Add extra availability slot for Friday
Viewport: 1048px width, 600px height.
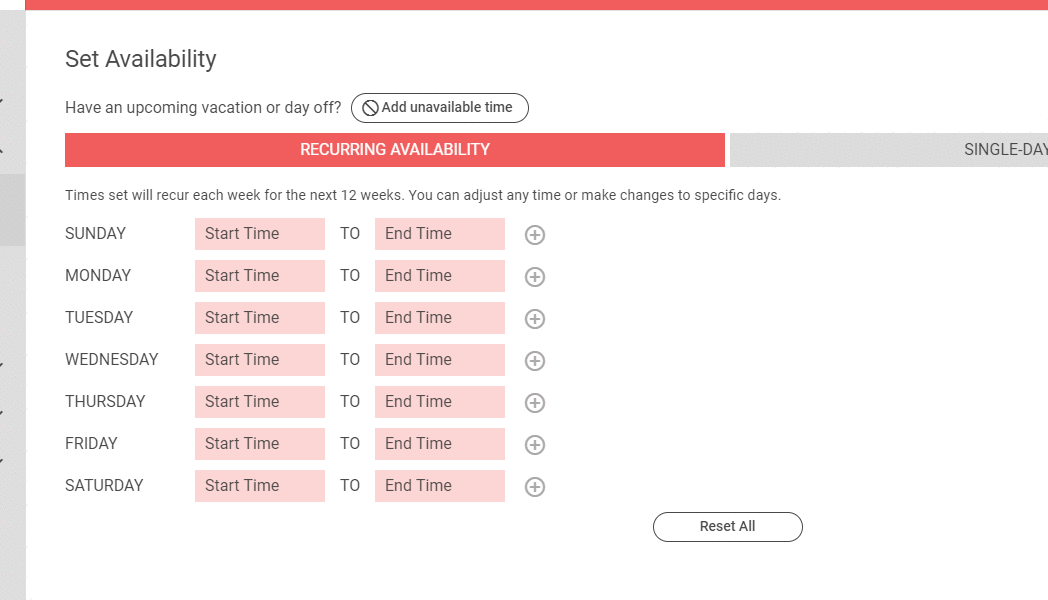535,445
